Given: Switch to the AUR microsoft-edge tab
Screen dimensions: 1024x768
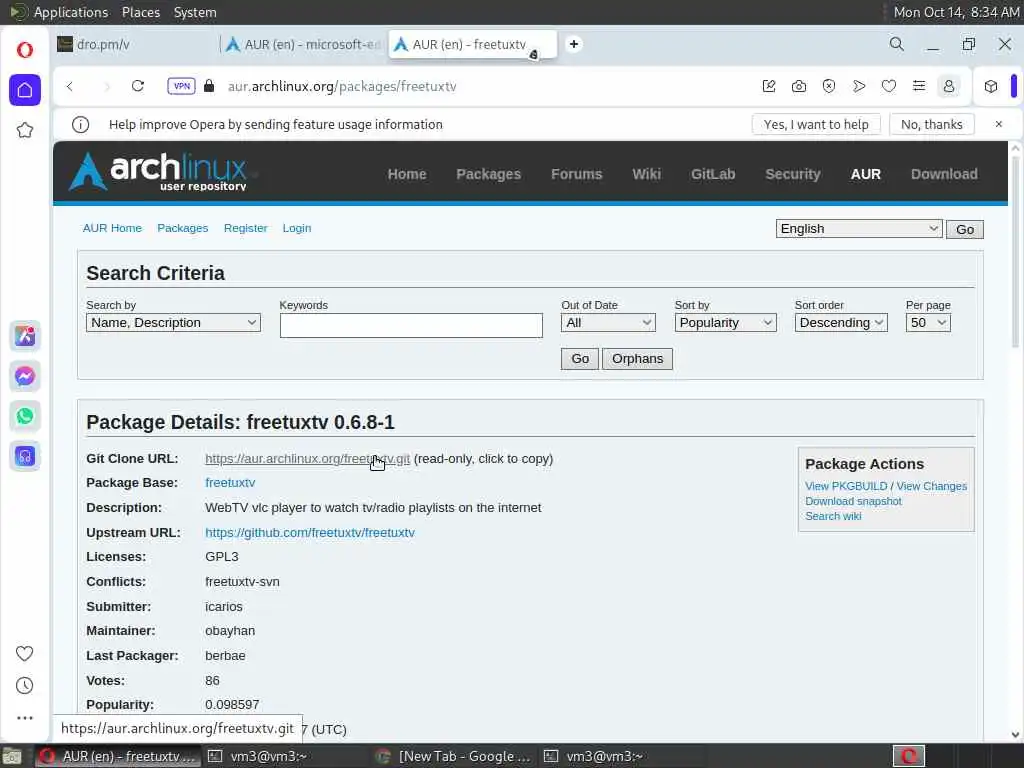Looking at the screenshot, I should (x=303, y=44).
